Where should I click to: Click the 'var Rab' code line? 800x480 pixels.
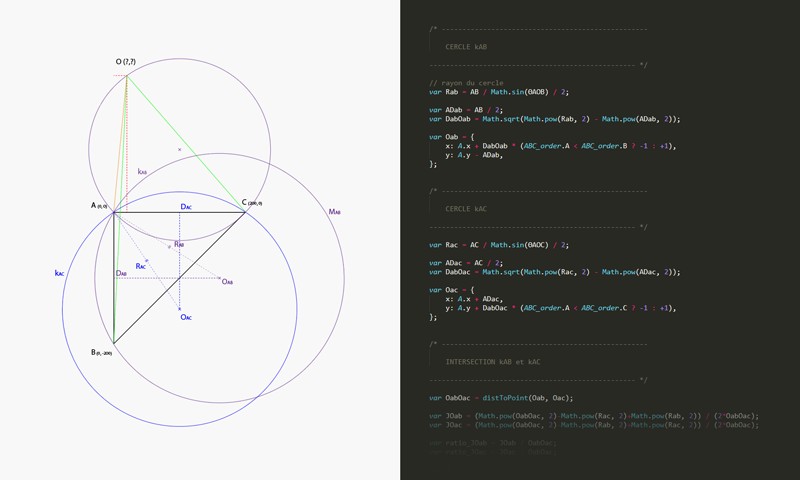tap(498, 92)
